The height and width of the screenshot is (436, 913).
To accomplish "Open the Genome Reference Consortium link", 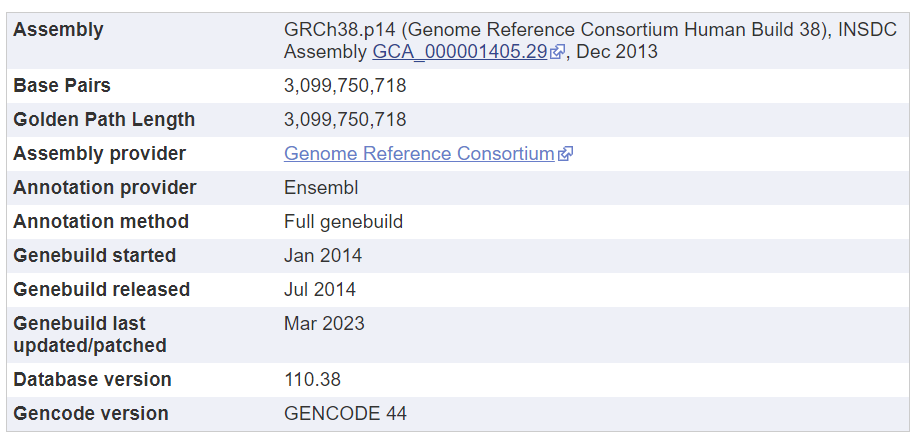I will [419, 154].
